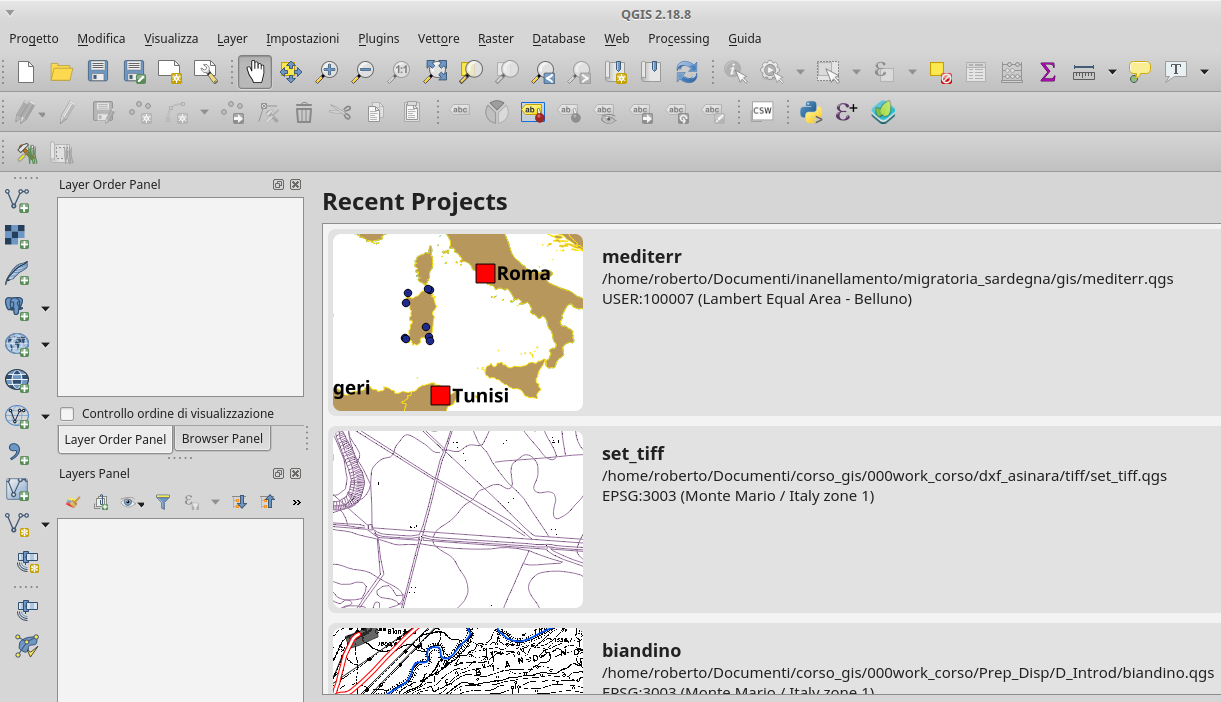Open new print composer
Viewport: 1221px width, 702px height.
170,71
